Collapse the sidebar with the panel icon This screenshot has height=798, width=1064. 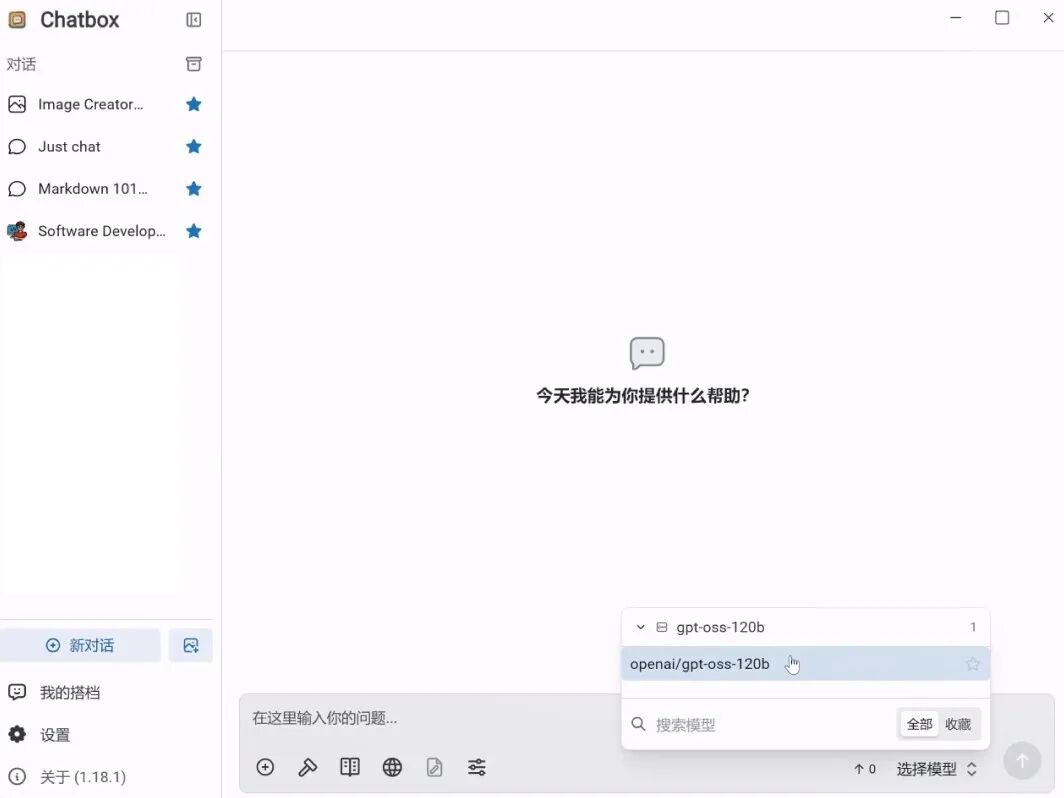coord(192,19)
